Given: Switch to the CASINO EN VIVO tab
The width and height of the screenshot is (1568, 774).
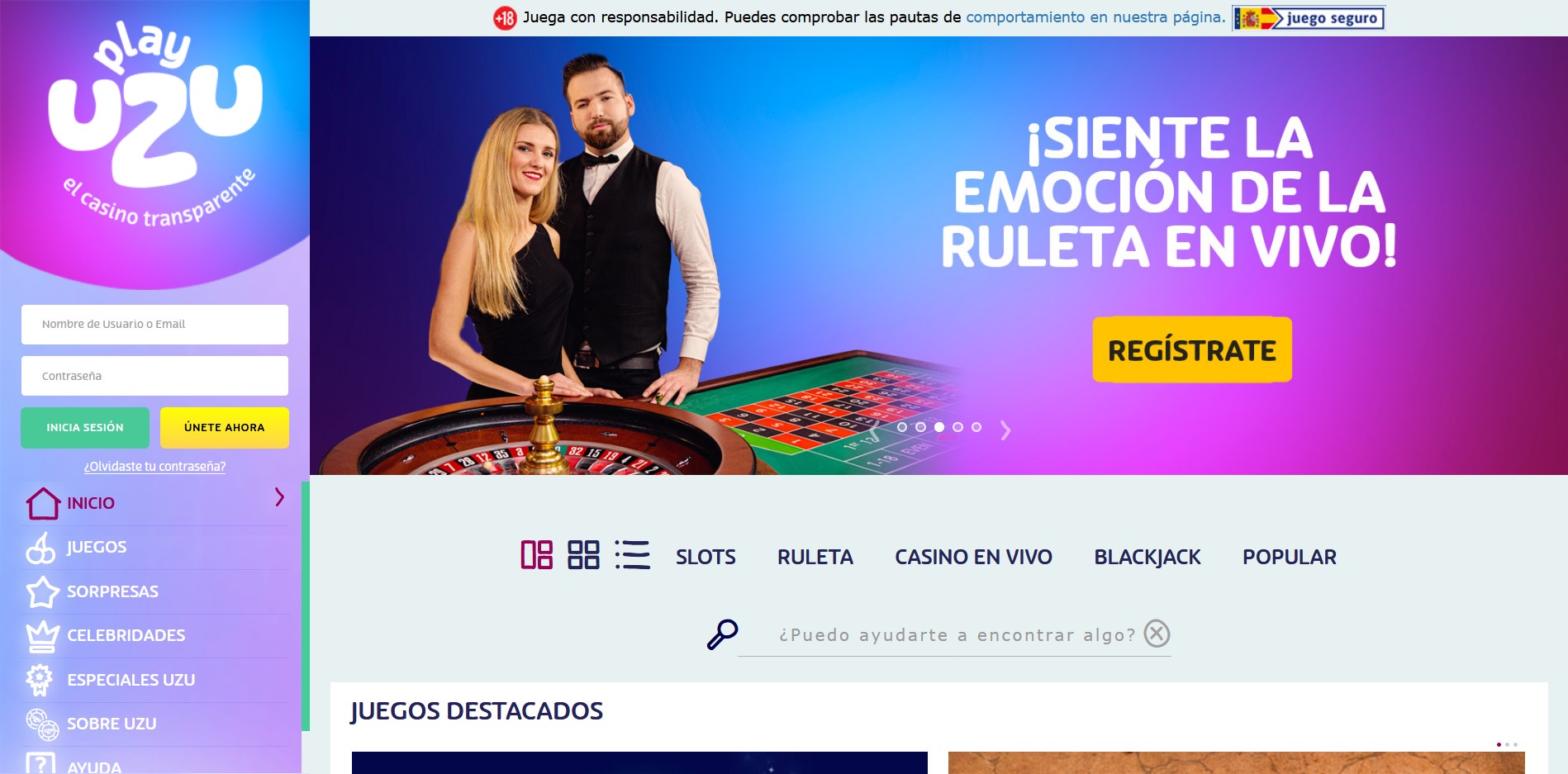Looking at the screenshot, I should point(973,558).
